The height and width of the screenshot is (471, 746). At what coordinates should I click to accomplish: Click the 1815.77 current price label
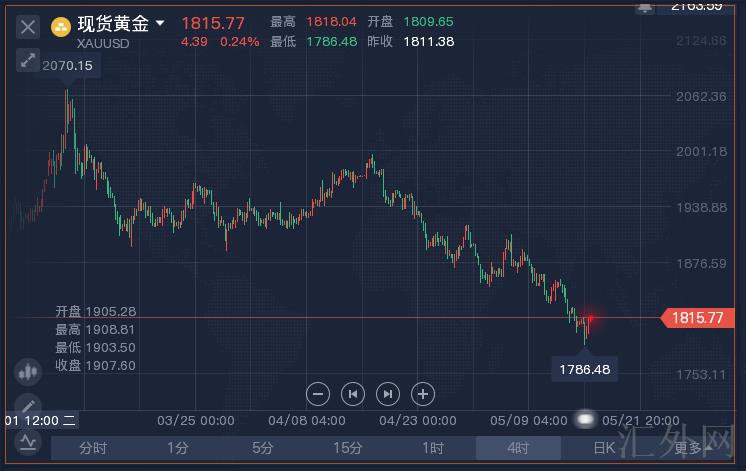click(699, 318)
